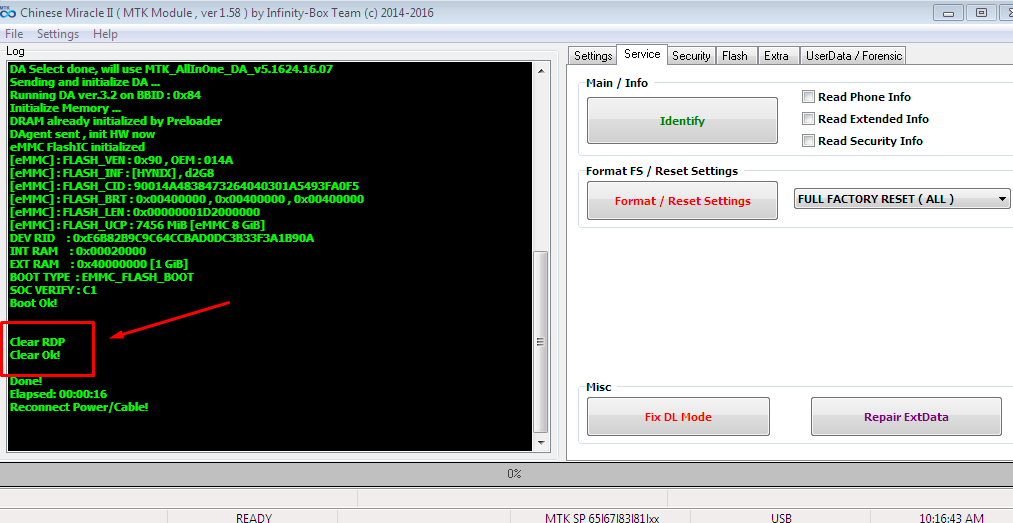Click the app icon in title bar

[8, 12]
